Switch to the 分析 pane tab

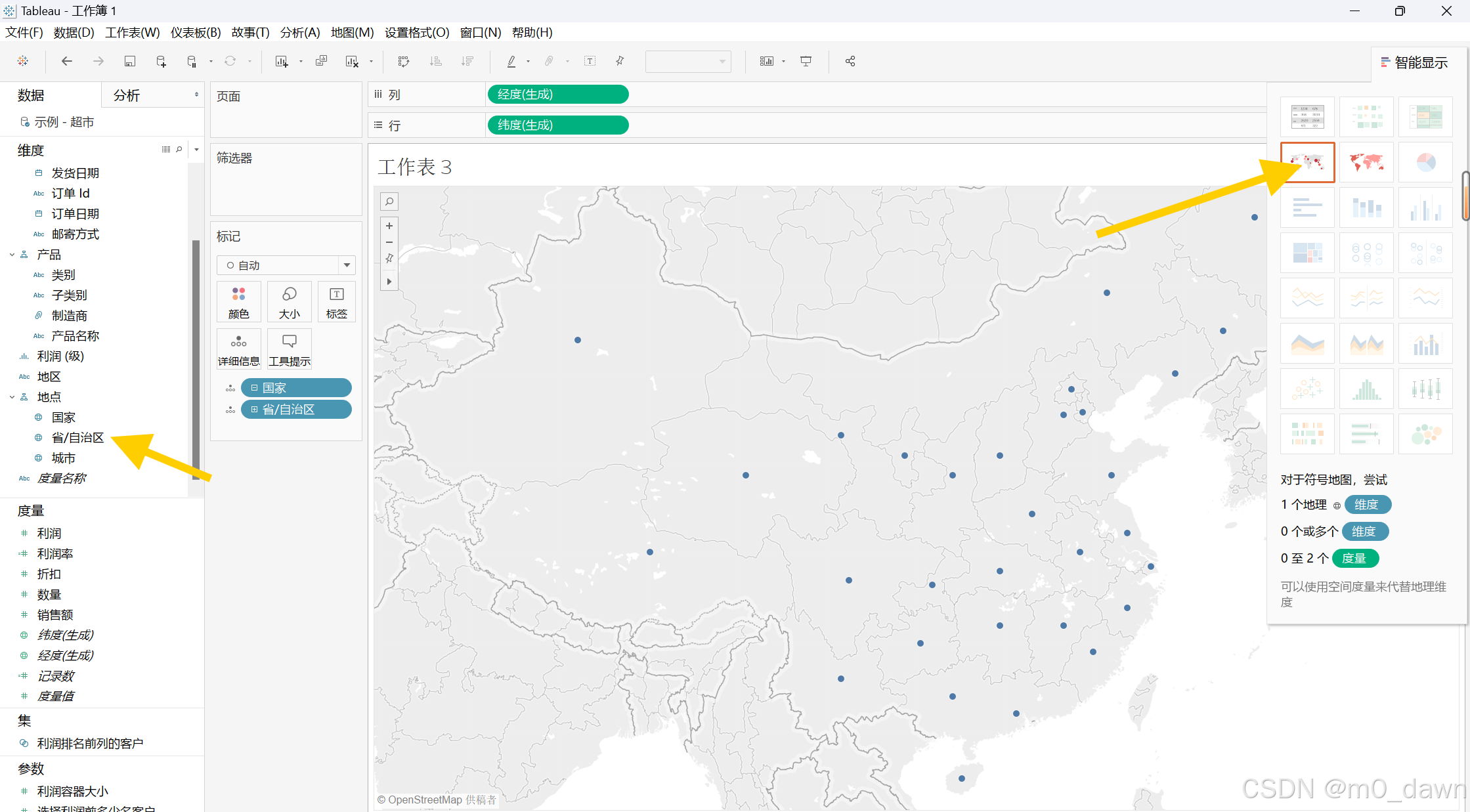127,95
